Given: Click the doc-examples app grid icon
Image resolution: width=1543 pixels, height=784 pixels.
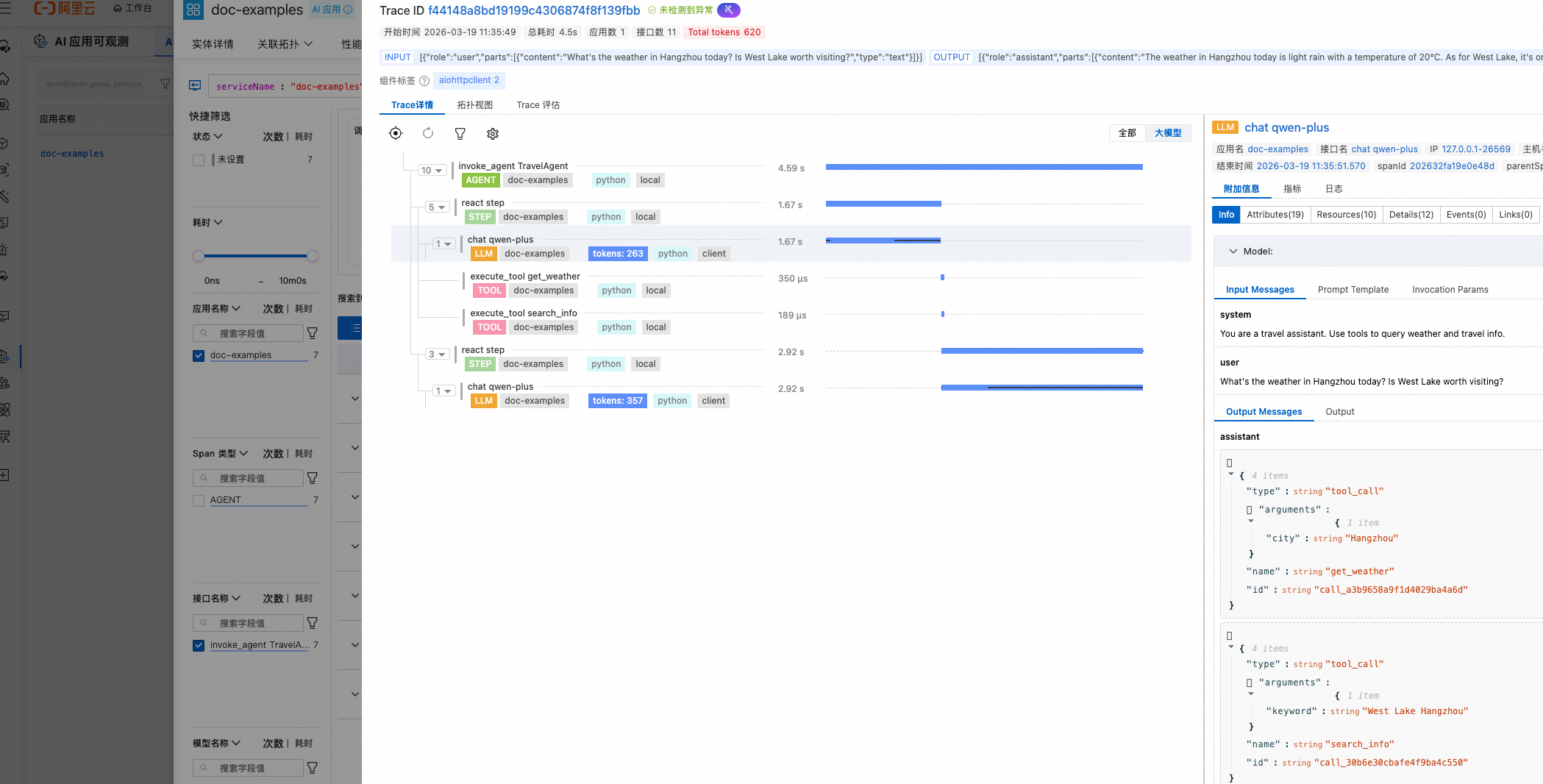Looking at the screenshot, I should [x=193, y=10].
